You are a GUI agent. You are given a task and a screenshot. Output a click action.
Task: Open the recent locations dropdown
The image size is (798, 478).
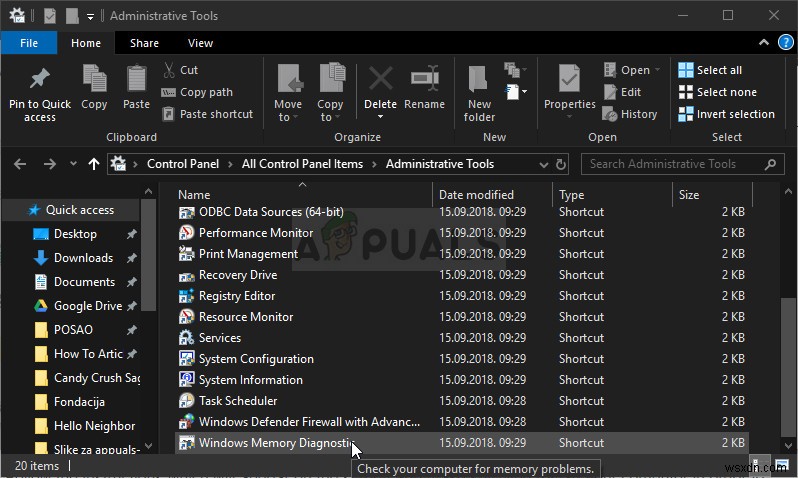pos(73,164)
